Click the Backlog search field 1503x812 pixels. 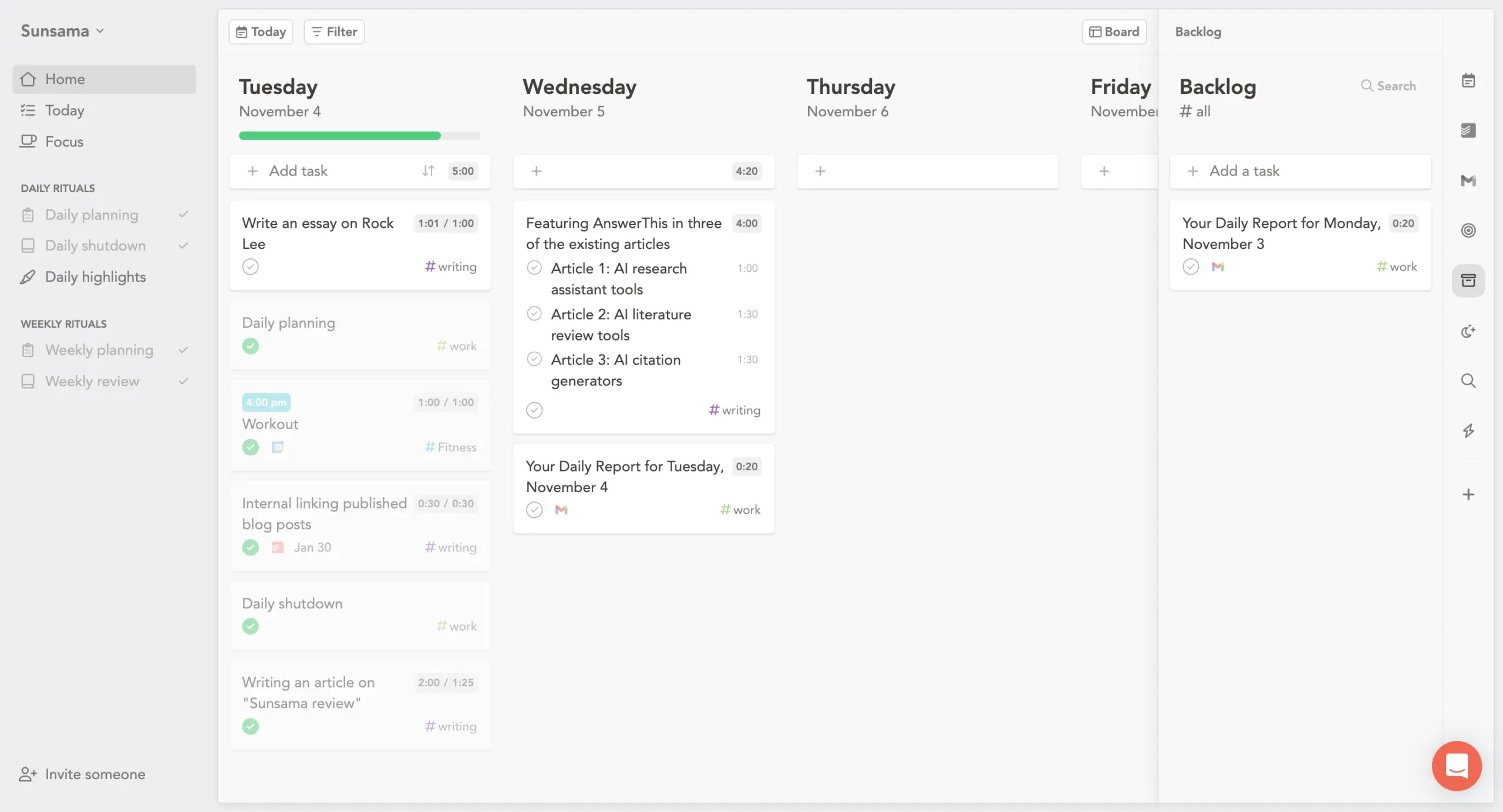click(1389, 86)
